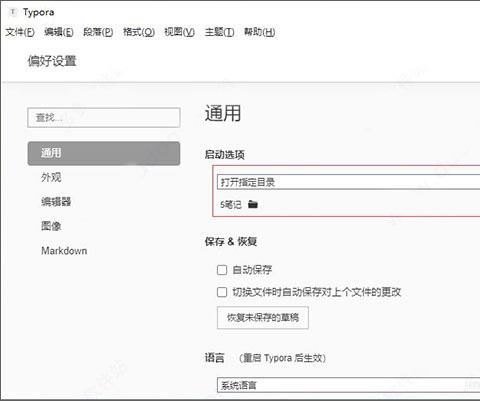Open the 主题(T) menu

(x=219, y=32)
